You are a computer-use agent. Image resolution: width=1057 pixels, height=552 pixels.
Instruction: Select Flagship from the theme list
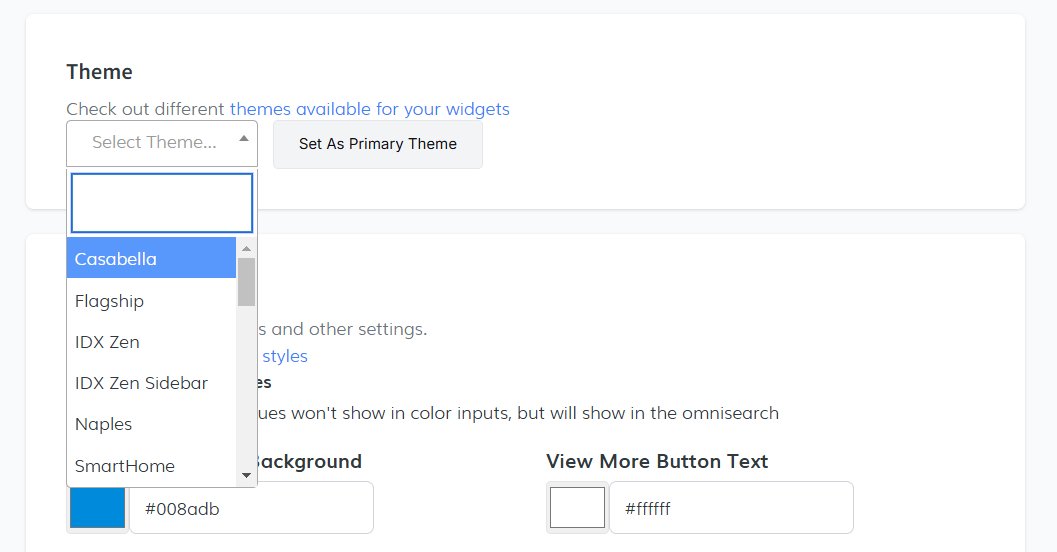pyautogui.click(x=151, y=301)
